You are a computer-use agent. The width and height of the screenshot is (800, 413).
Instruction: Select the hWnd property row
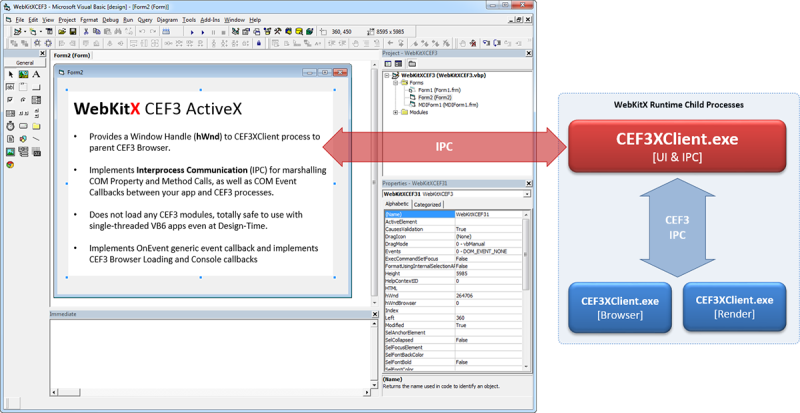(x=453, y=296)
